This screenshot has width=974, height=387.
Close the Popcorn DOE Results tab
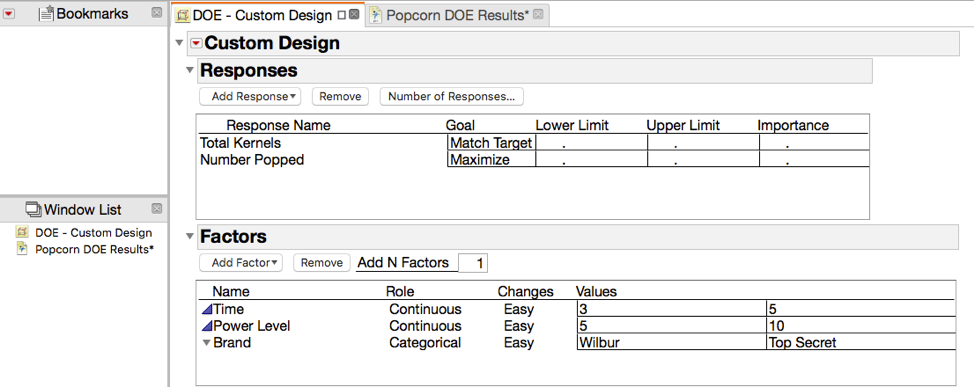[538, 15]
